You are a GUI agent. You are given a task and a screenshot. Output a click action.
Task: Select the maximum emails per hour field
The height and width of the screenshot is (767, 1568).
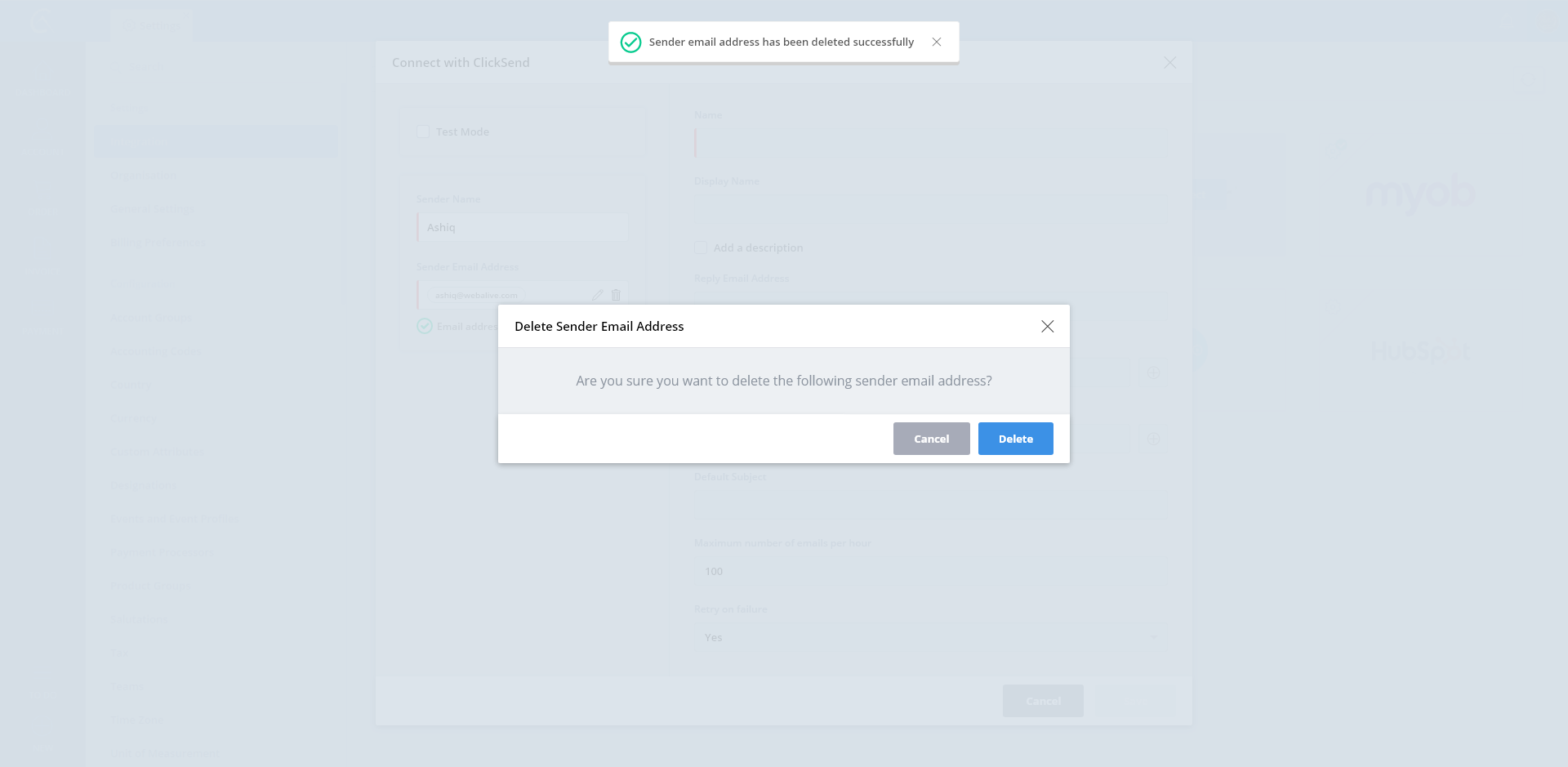[927, 571]
